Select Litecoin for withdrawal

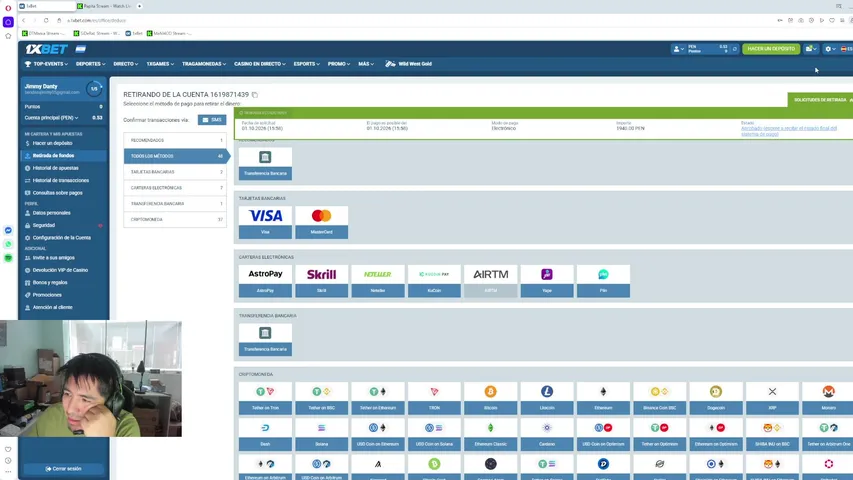click(547, 398)
